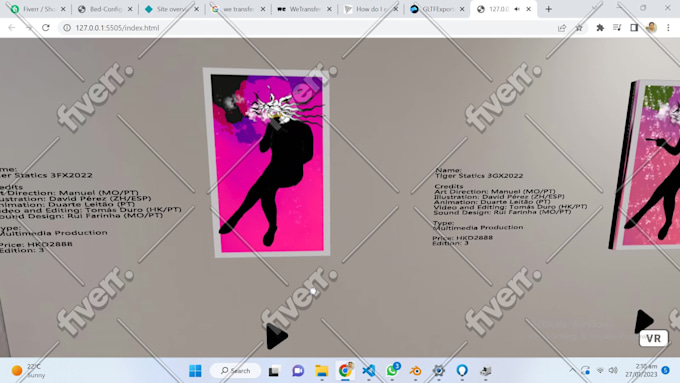Switch to the Site overview tab
The width and height of the screenshot is (680, 383).
coord(172,9)
